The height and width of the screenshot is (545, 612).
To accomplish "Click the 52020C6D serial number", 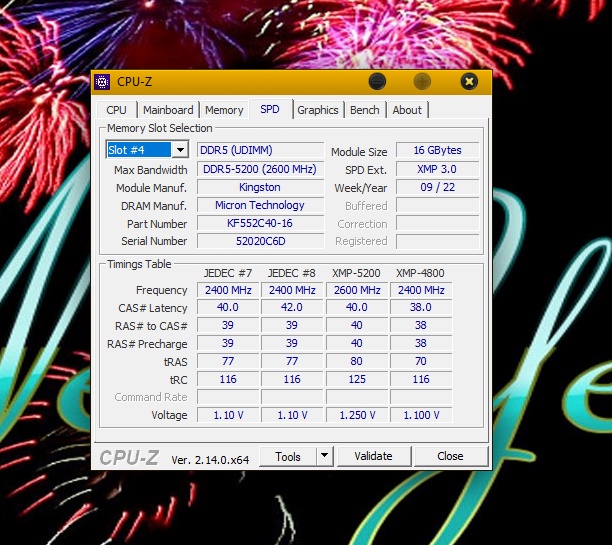I will point(260,241).
